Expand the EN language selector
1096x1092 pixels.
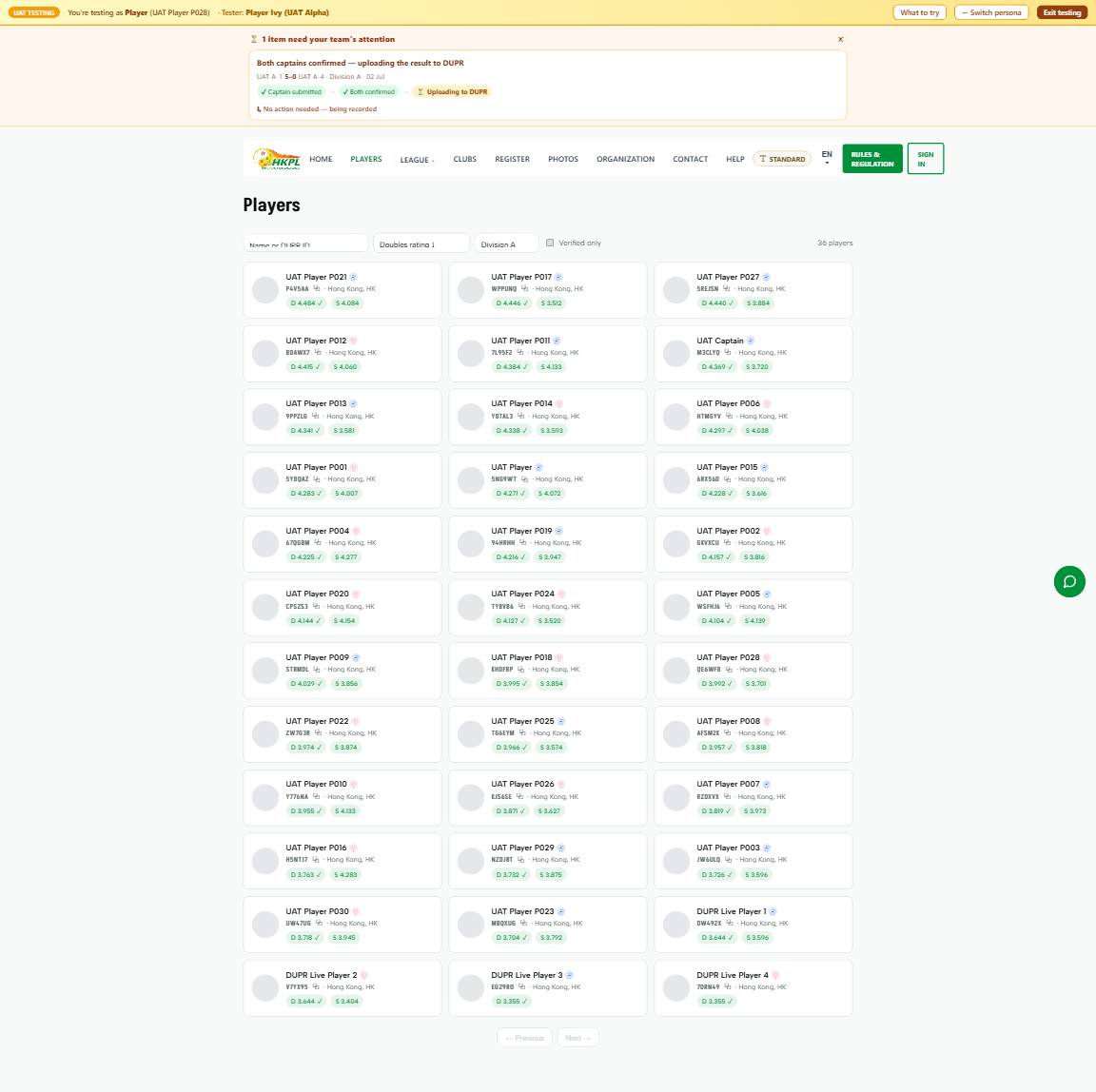(827, 158)
